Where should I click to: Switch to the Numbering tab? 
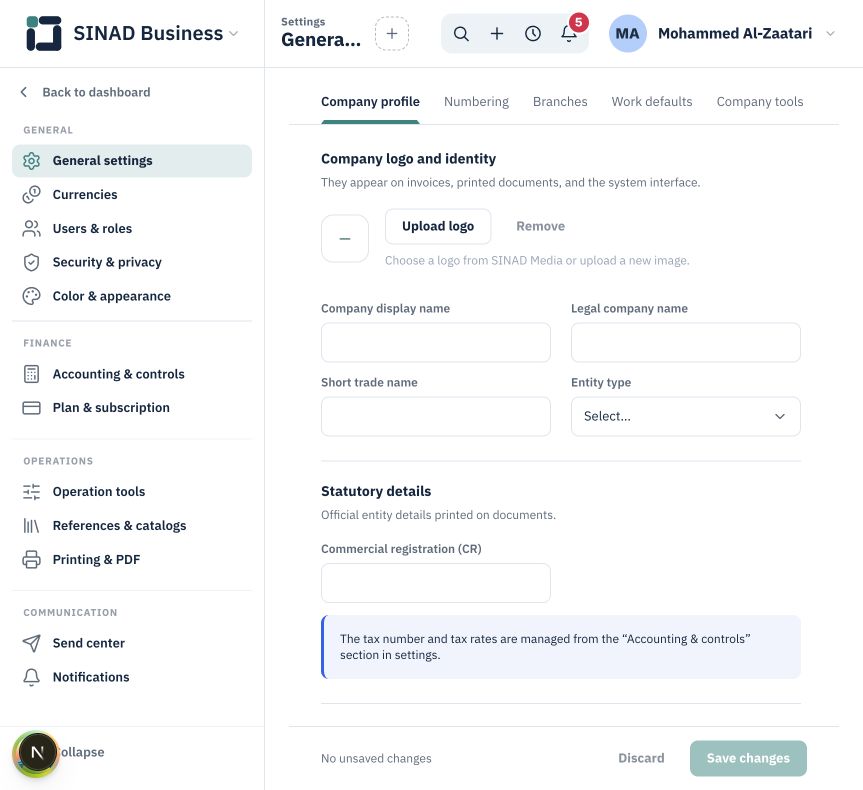[x=476, y=102]
